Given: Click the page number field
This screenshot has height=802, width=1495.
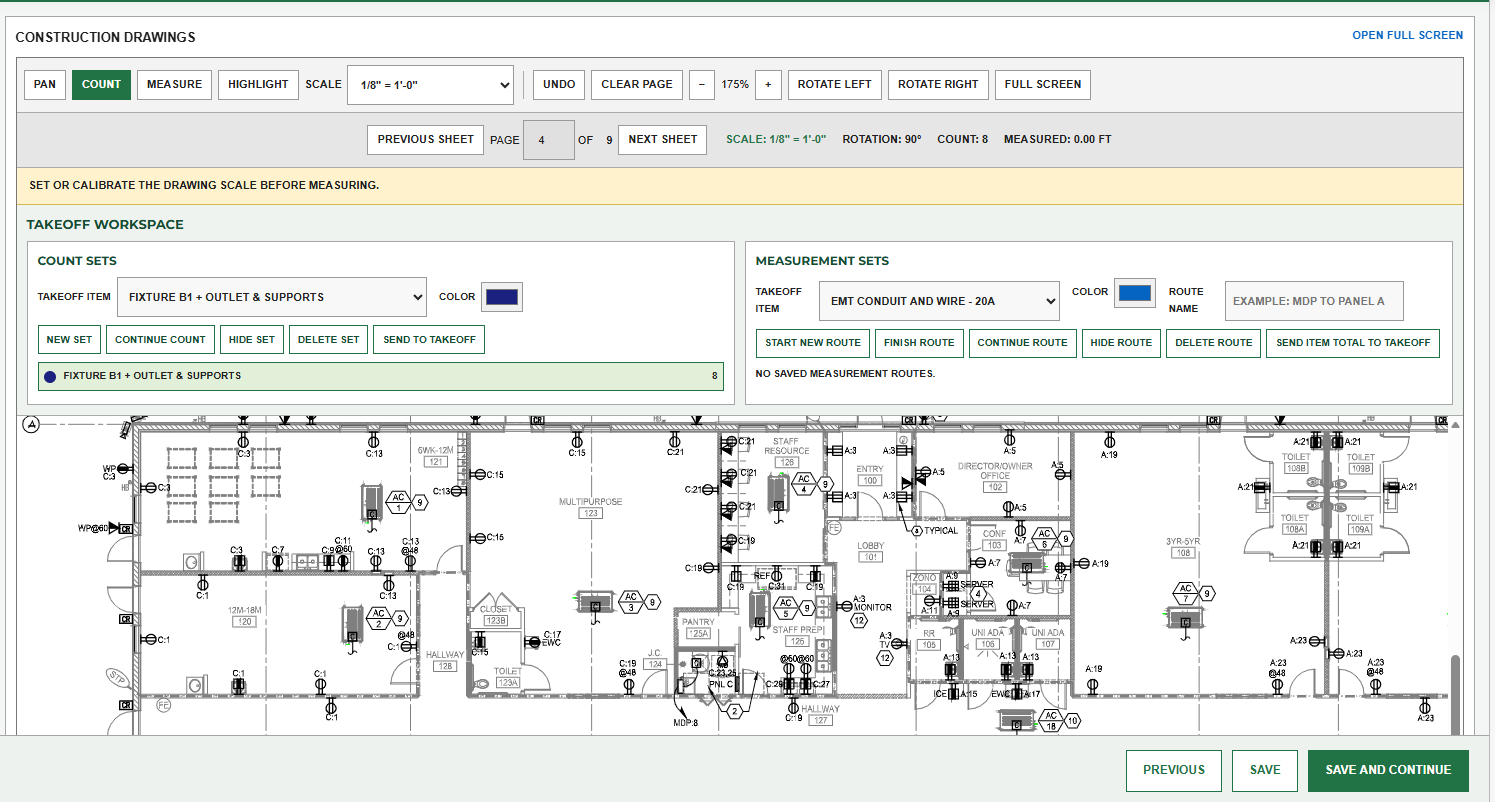Looking at the screenshot, I should [549, 140].
